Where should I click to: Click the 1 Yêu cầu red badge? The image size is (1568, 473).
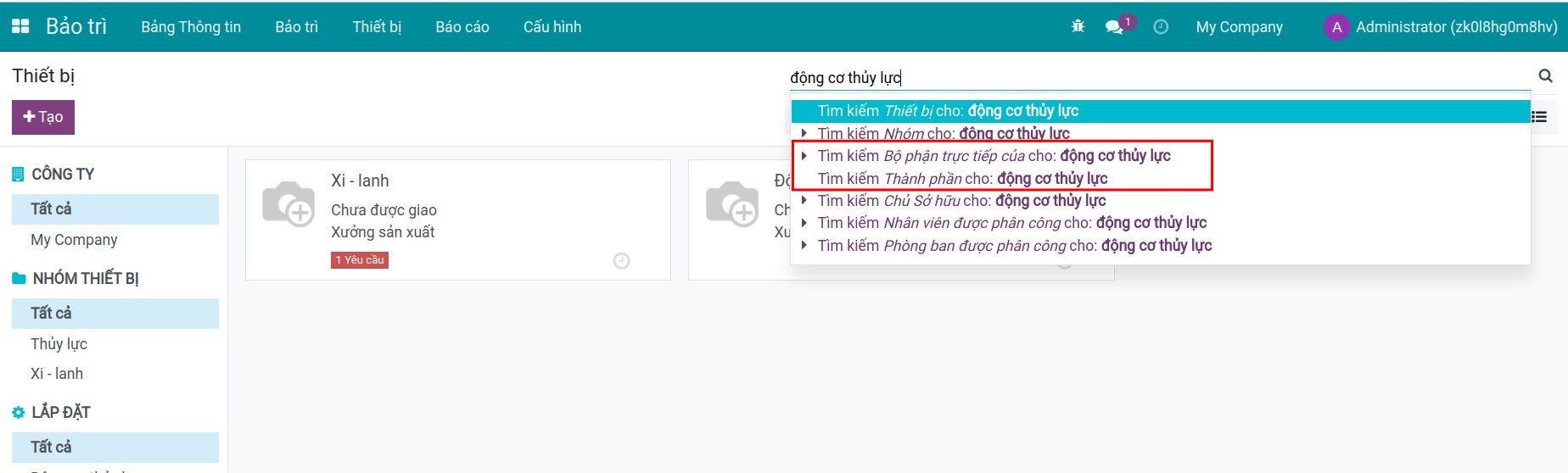tap(360, 260)
